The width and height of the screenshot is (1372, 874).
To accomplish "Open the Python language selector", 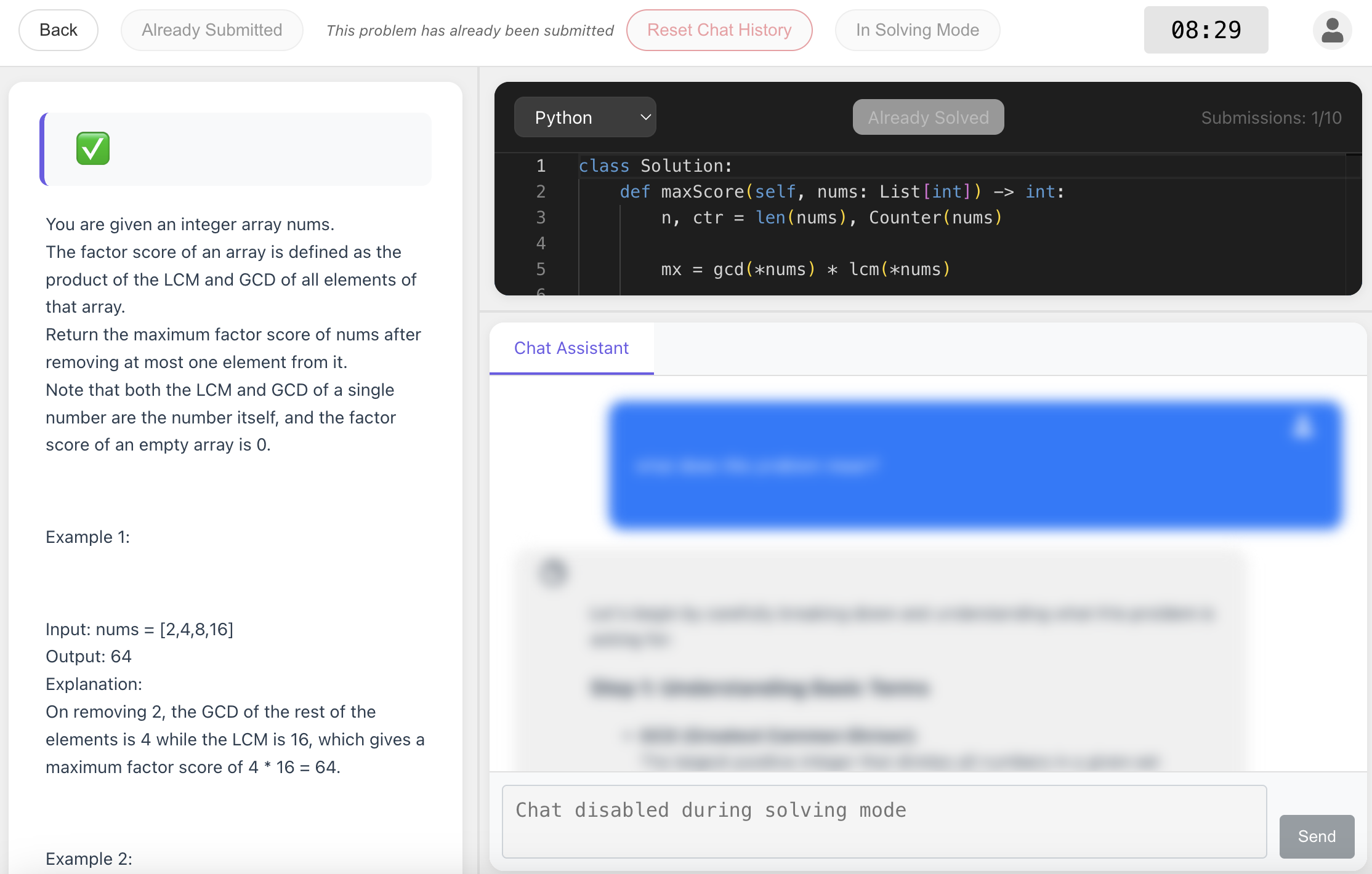I will 584,117.
